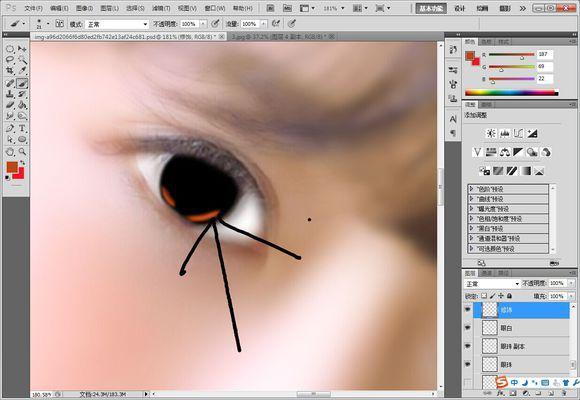Open flow slider arrow
The width and height of the screenshot is (580, 400).
click(x=263, y=24)
